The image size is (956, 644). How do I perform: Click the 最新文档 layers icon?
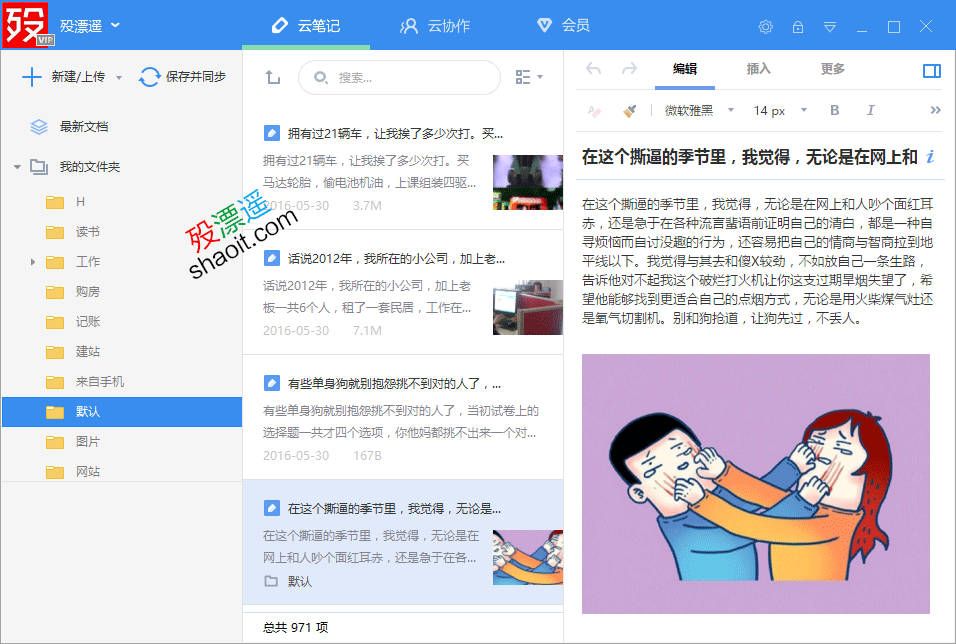(x=38, y=127)
